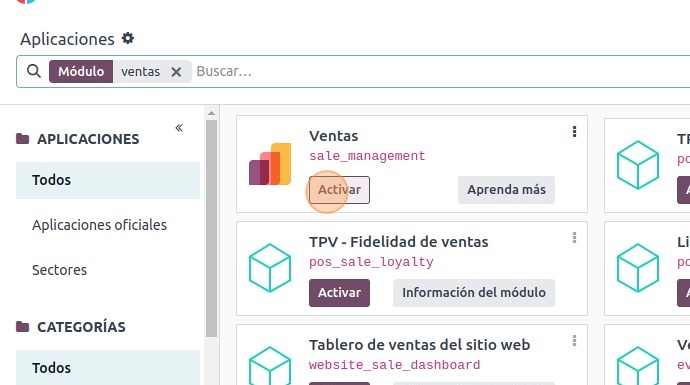Click the sidebar scroll up arrow
Viewport: 690px width, 385px height.
point(211,113)
